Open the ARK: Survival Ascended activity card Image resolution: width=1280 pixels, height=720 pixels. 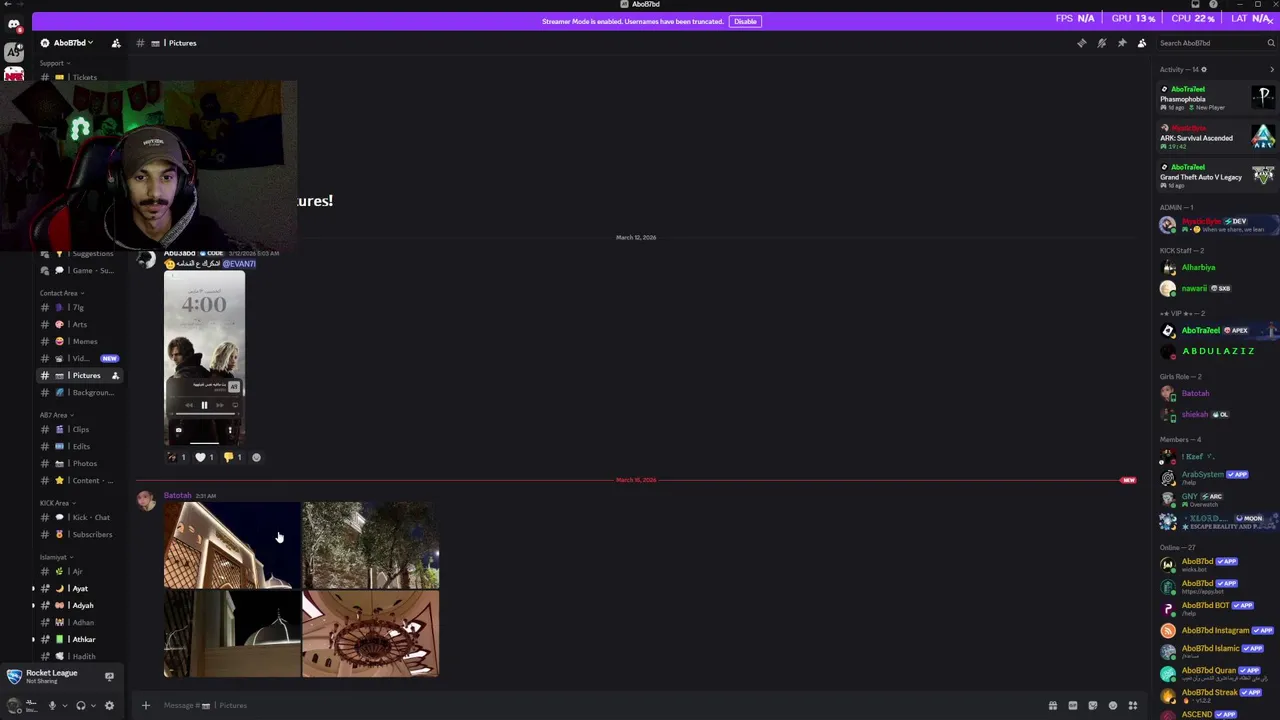pyautogui.click(x=1218, y=137)
